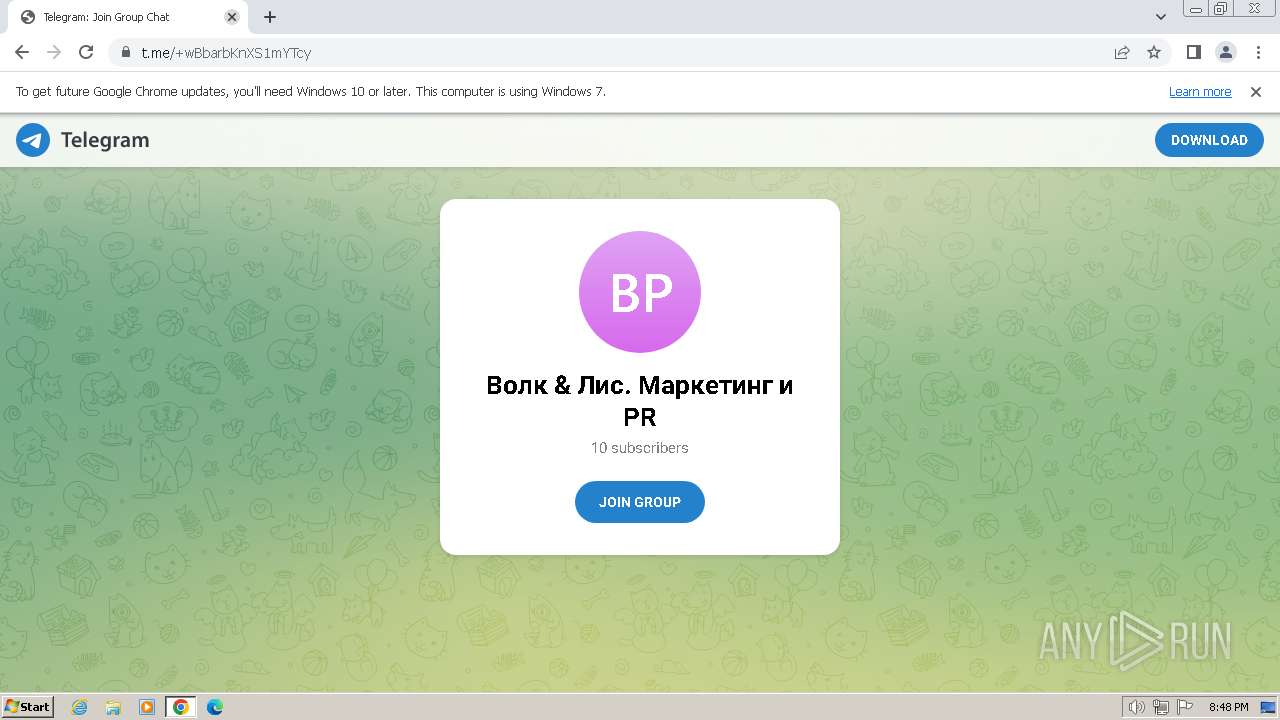The height and width of the screenshot is (720, 1280).
Task: Select Telegram: Join Group Chat tab
Action: (130, 17)
